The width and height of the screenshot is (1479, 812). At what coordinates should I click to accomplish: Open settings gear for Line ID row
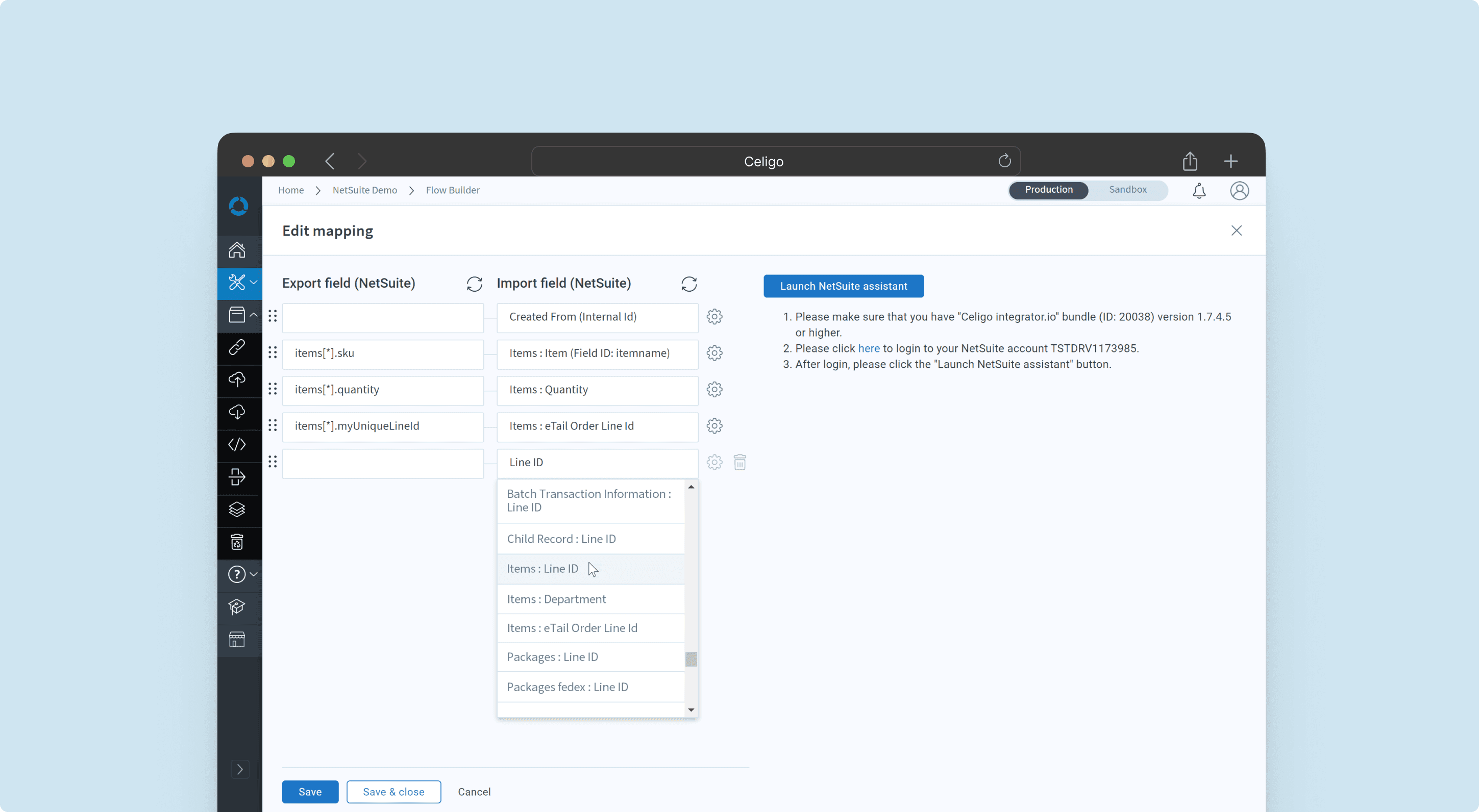pos(714,463)
